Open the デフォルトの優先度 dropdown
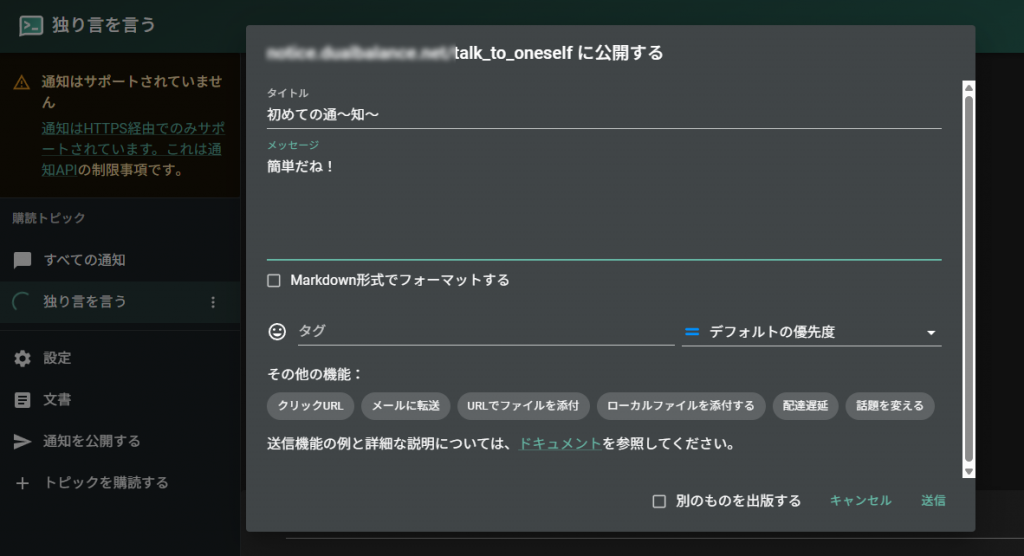This screenshot has height=556, width=1024. tap(811, 332)
